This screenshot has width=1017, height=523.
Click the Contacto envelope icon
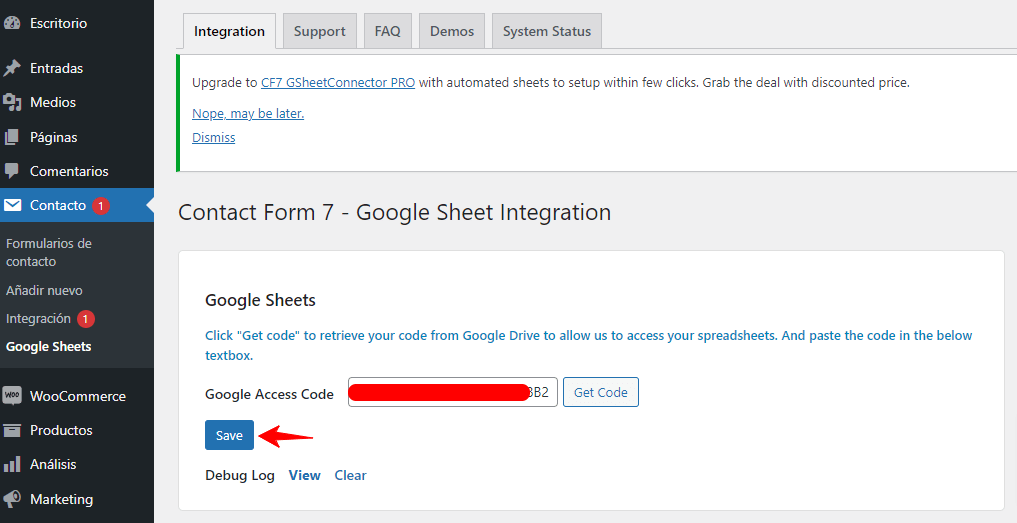(12, 206)
